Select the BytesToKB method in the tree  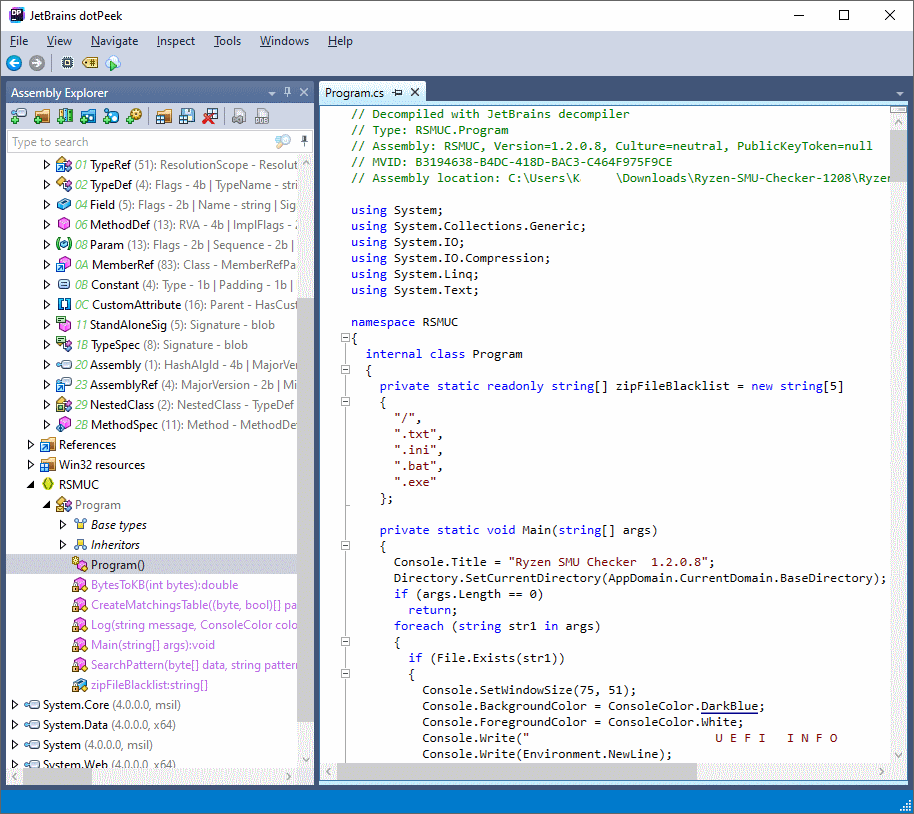[164, 585]
